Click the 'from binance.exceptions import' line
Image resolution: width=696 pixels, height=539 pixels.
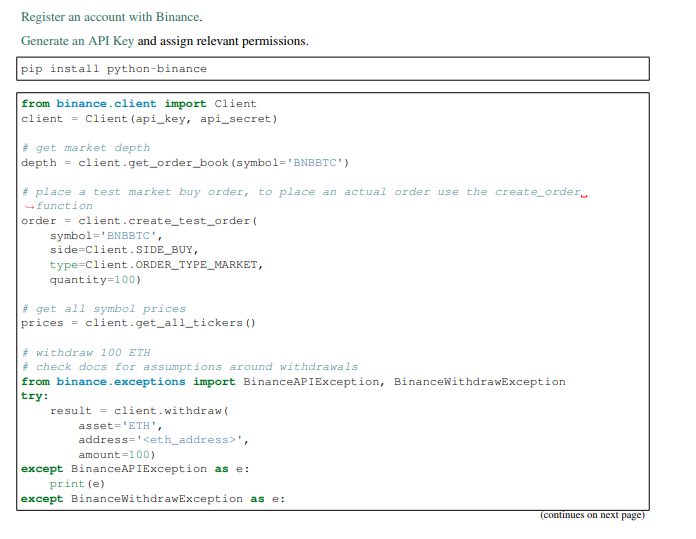(x=293, y=382)
